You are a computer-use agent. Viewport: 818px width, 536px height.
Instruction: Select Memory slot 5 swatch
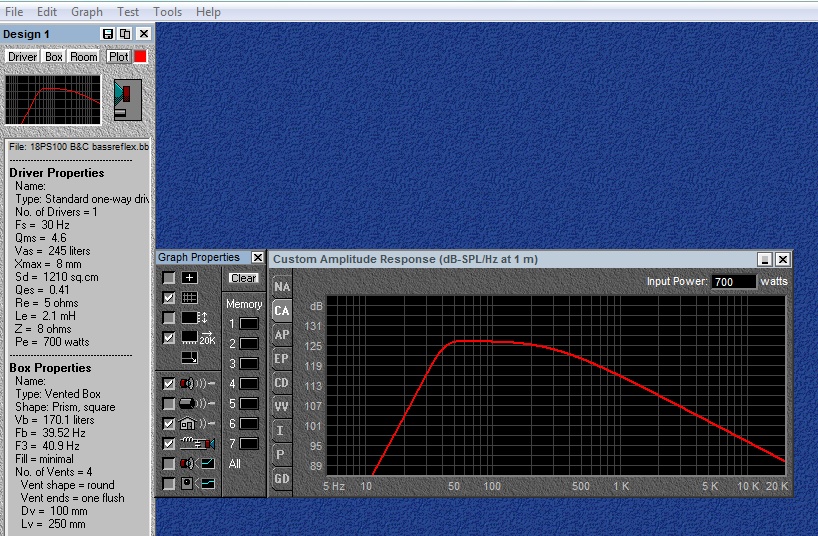(x=249, y=403)
